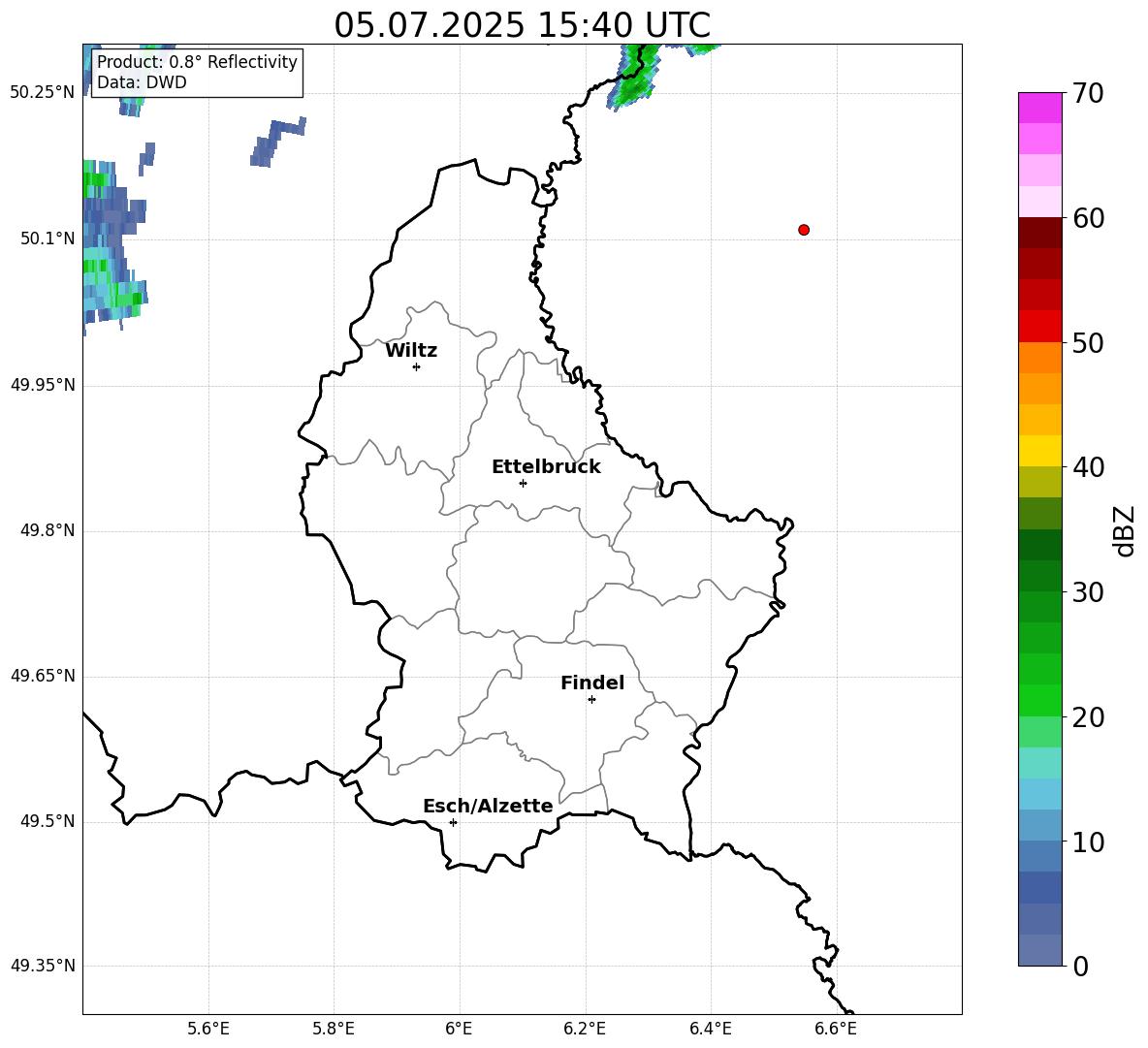Click the plus marker below Esch/Alzette

(x=453, y=822)
